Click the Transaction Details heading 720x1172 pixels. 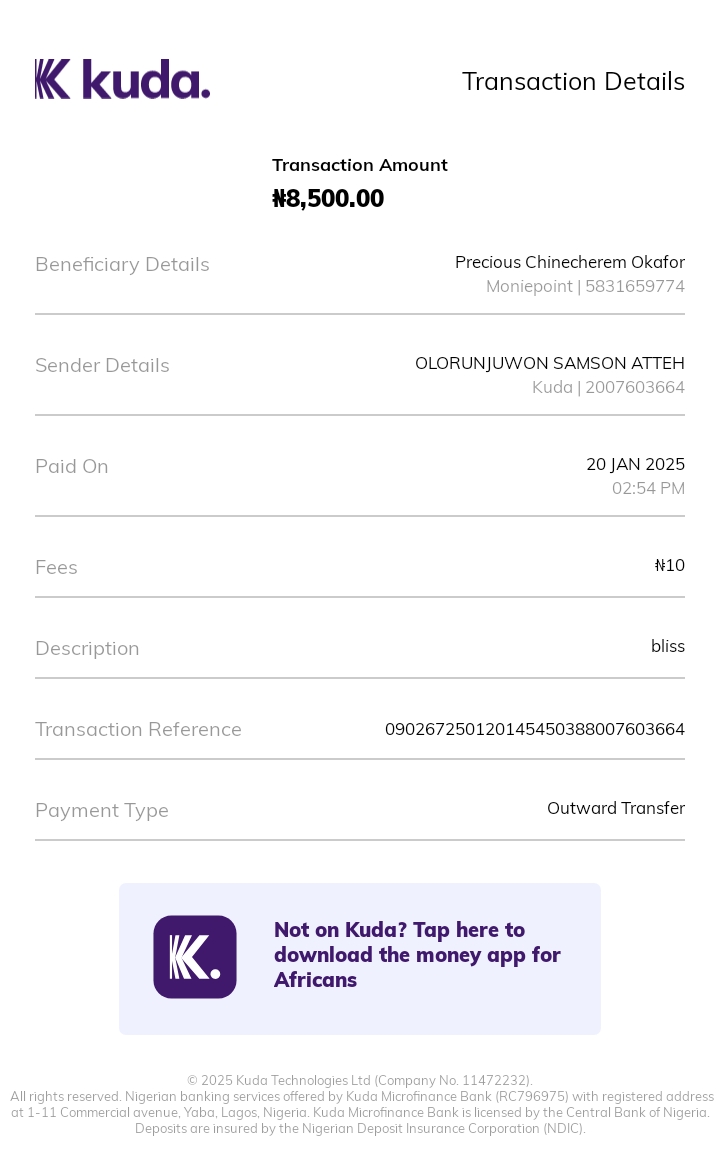pyautogui.click(x=573, y=82)
